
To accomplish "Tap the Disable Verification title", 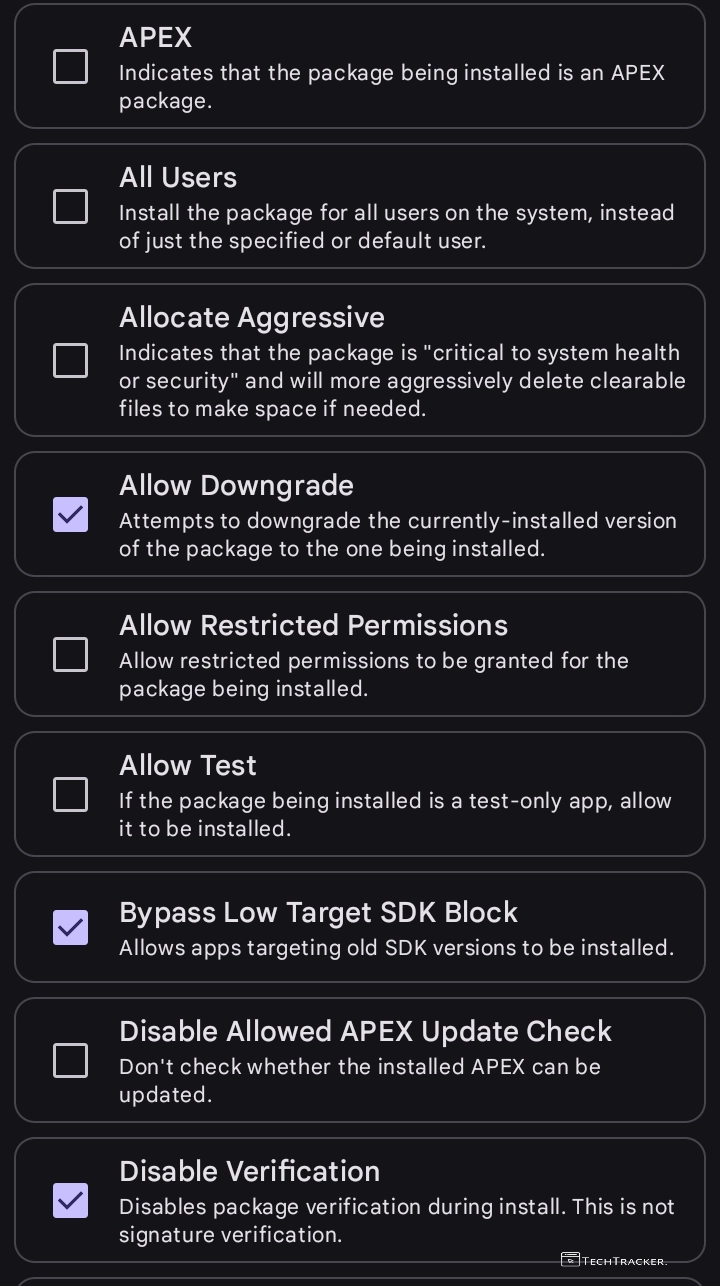I will 249,1171.
